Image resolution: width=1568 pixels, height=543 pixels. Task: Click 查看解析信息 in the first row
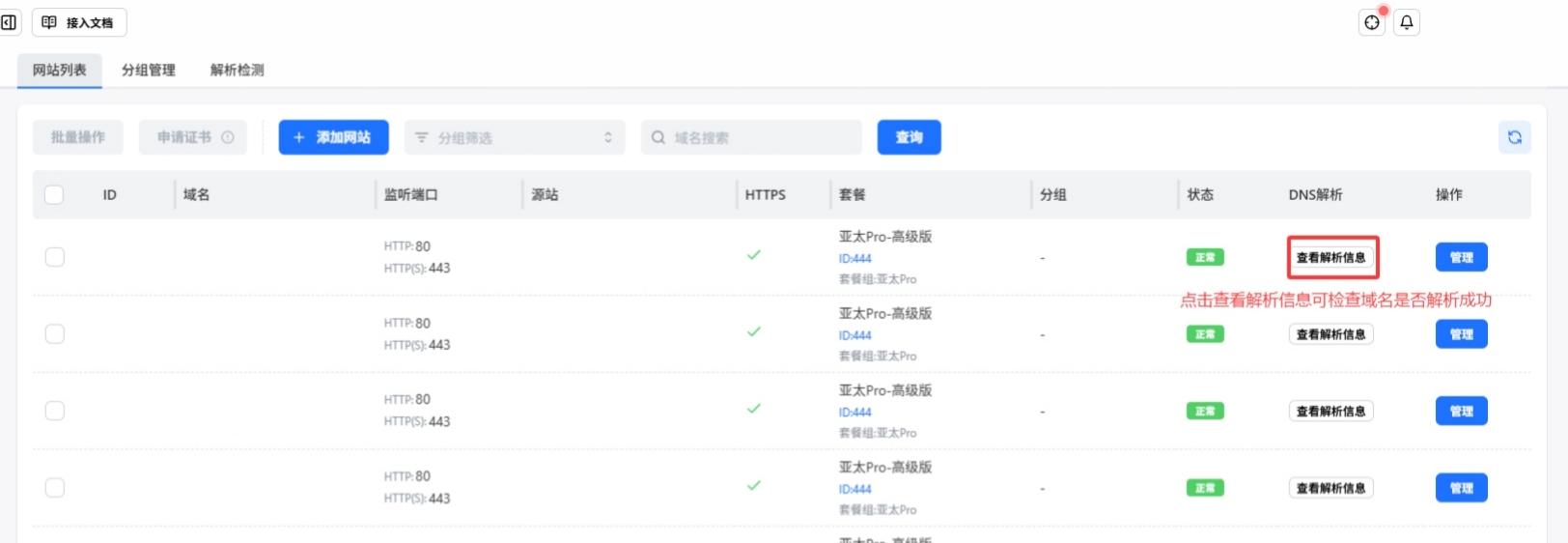click(1330, 257)
